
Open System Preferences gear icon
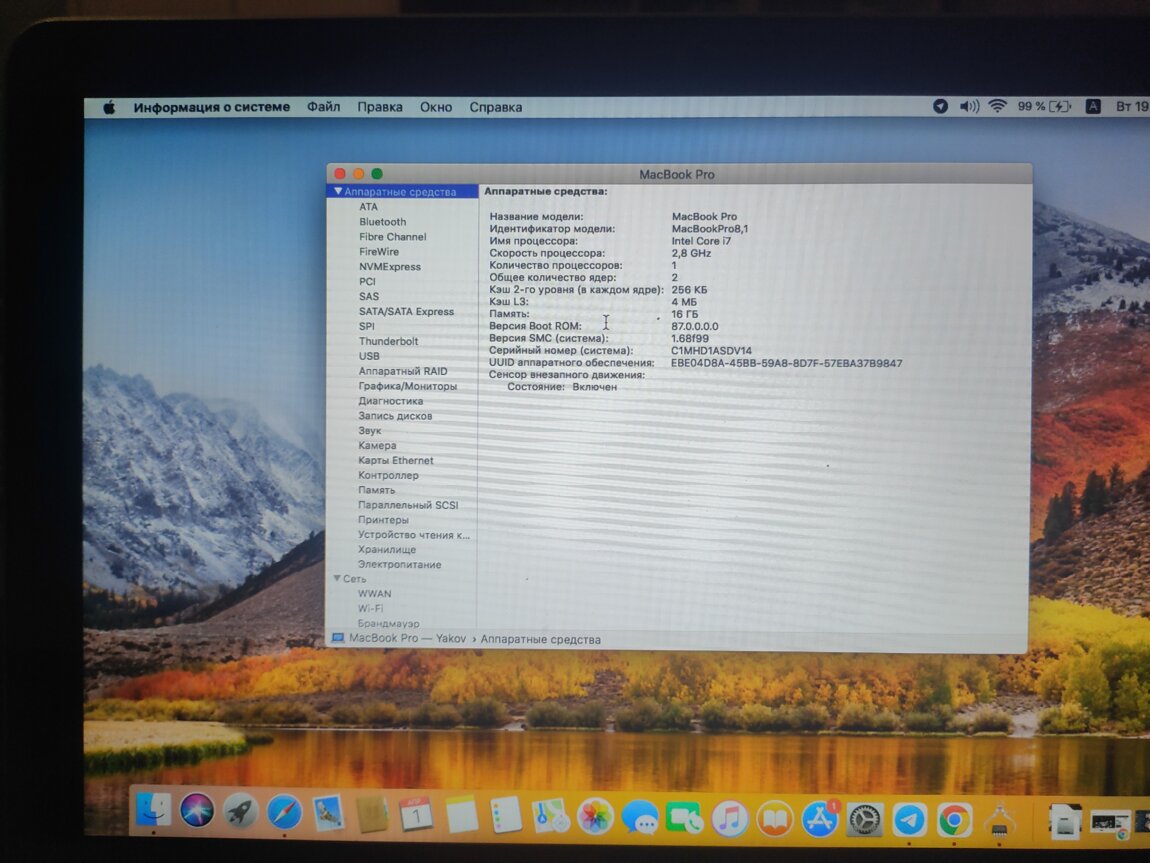[865, 820]
